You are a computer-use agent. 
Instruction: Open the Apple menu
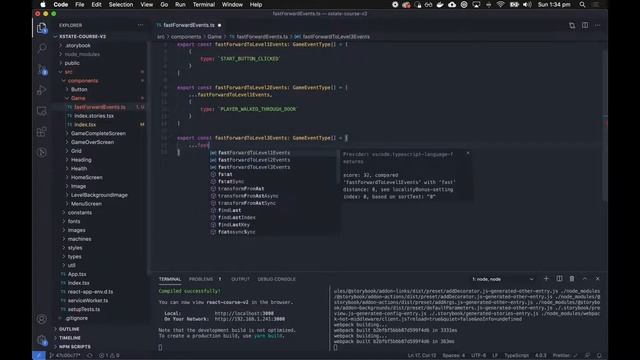click(43, 5)
